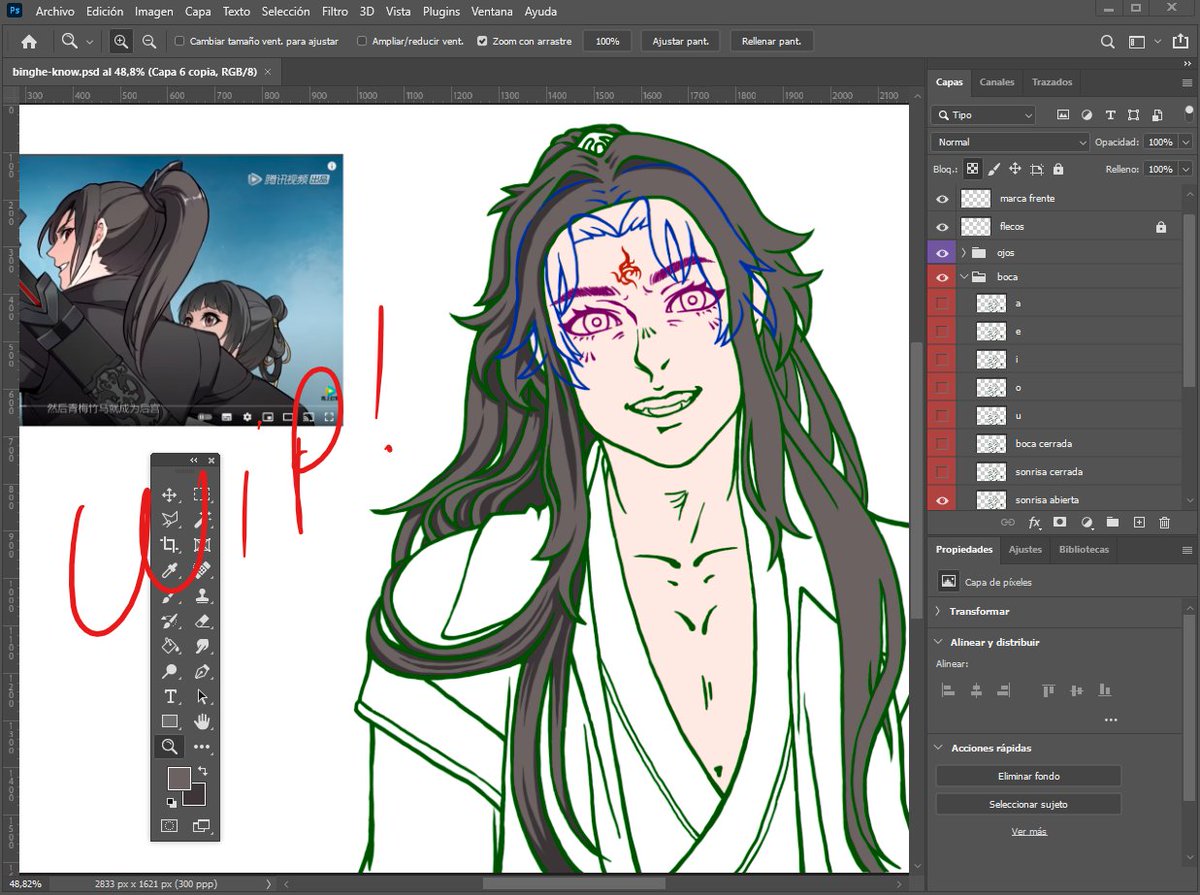This screenshot has width=1200, height=895.
Task: Open the Filtro menu
Action: pyautogui.click(x=335, y=12)
